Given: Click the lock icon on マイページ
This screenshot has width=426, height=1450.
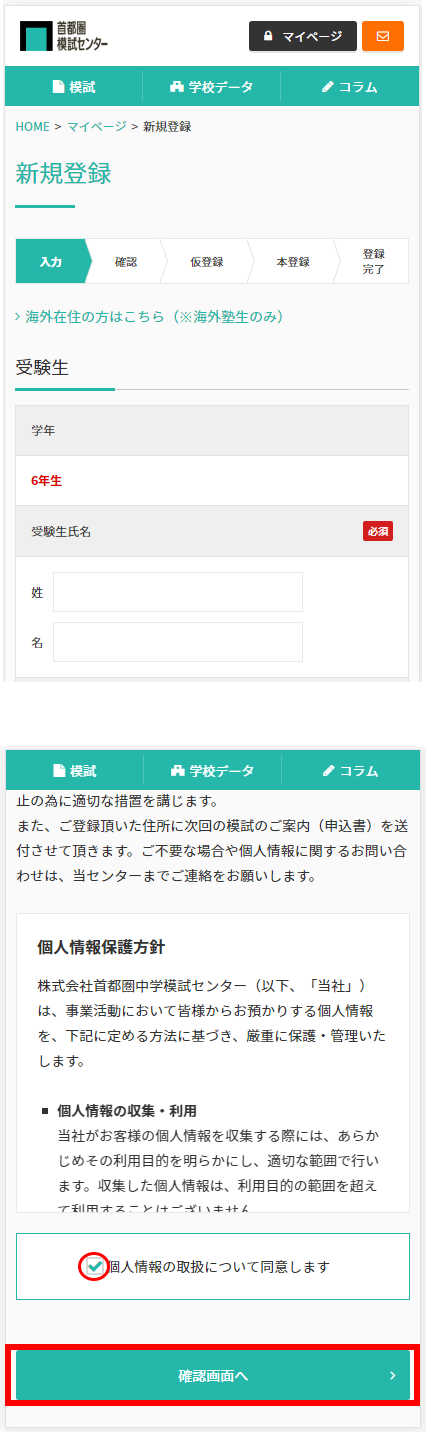Looking at the screenshot, I should point(267,36).
